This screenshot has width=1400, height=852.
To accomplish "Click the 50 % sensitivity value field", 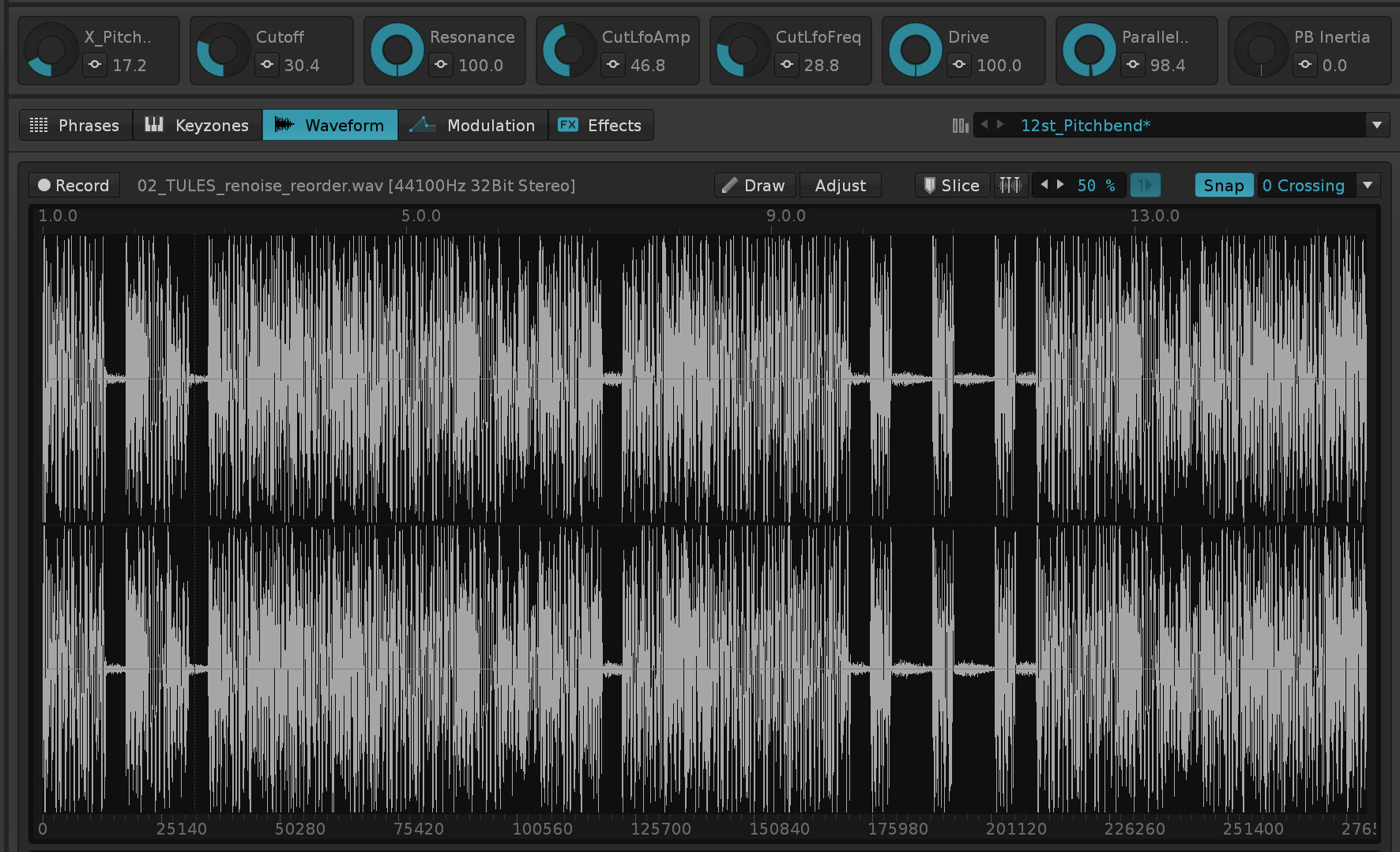I will coord(1097,185).
